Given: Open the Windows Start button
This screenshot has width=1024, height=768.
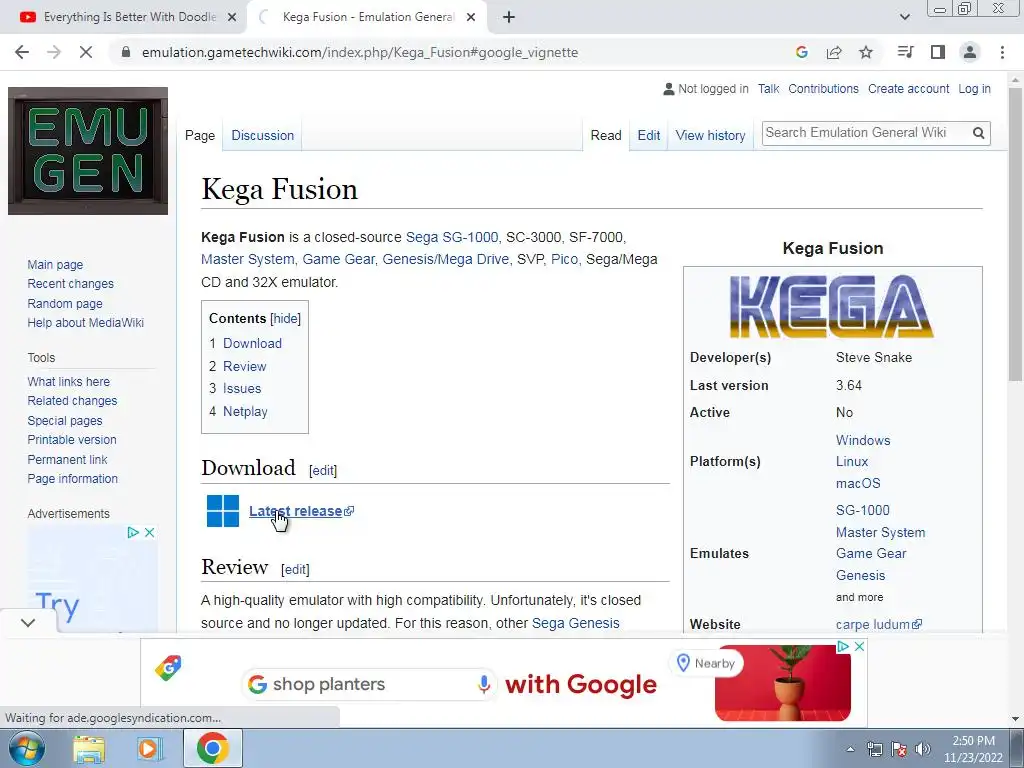Looking at the screenshot, I should 26,748.
